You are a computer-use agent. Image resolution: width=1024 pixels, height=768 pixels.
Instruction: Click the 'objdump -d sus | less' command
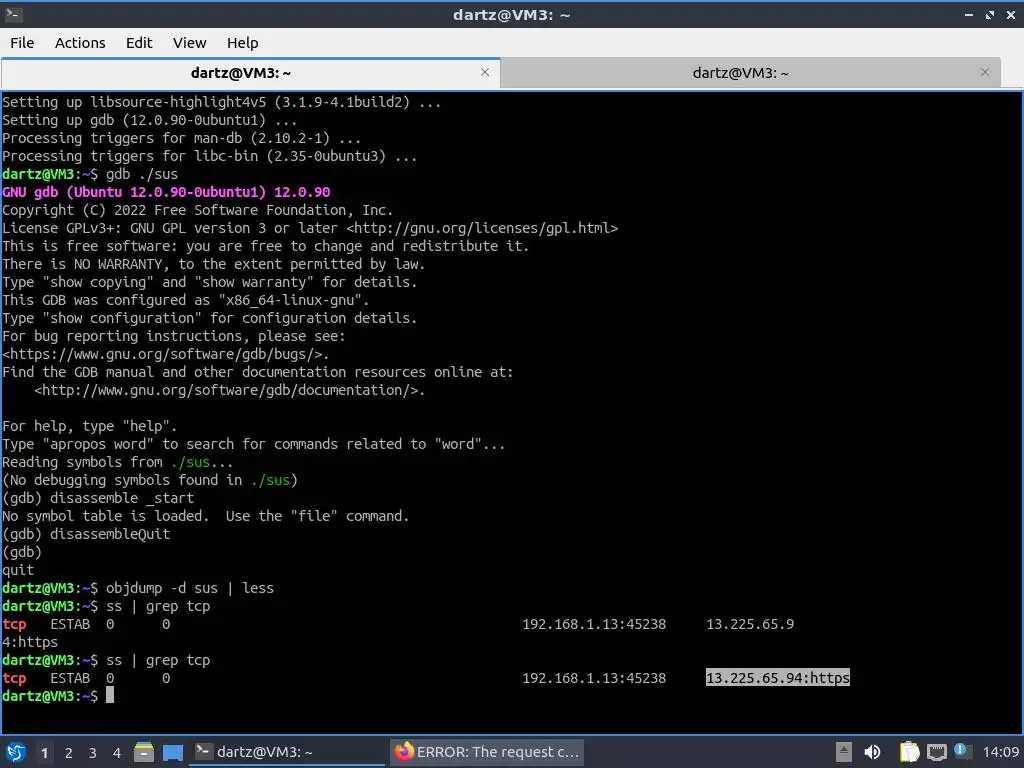(190, 588)
